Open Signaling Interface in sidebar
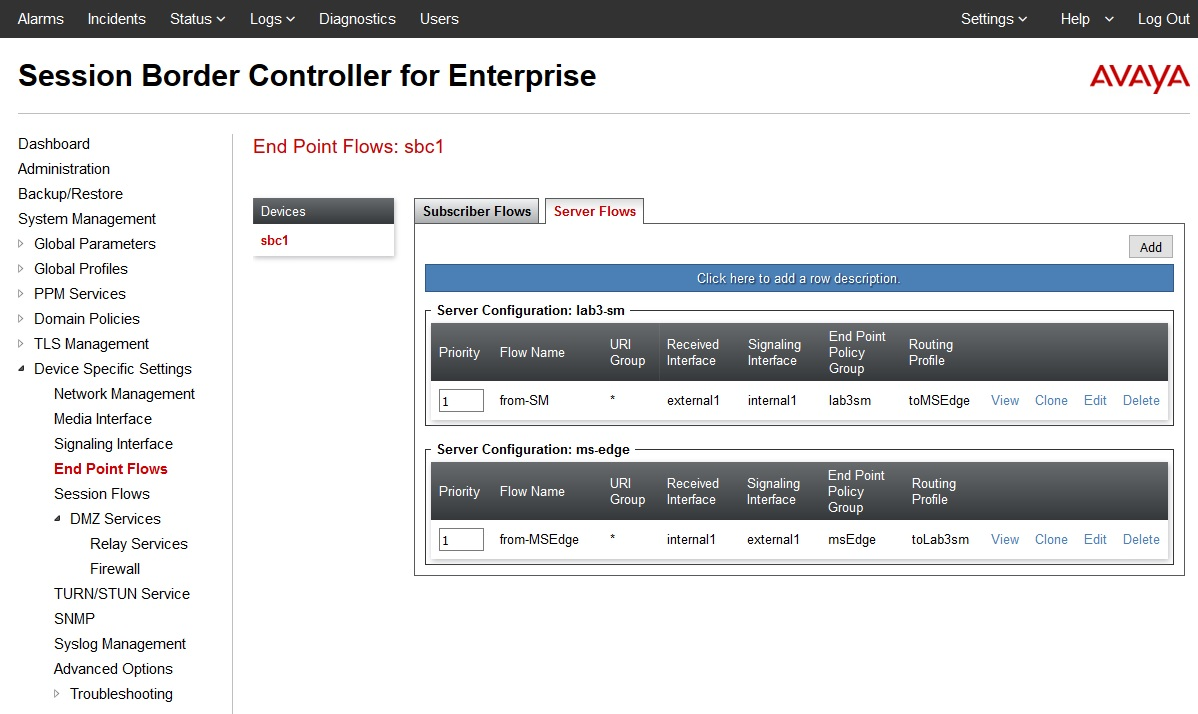 point(113,444)
